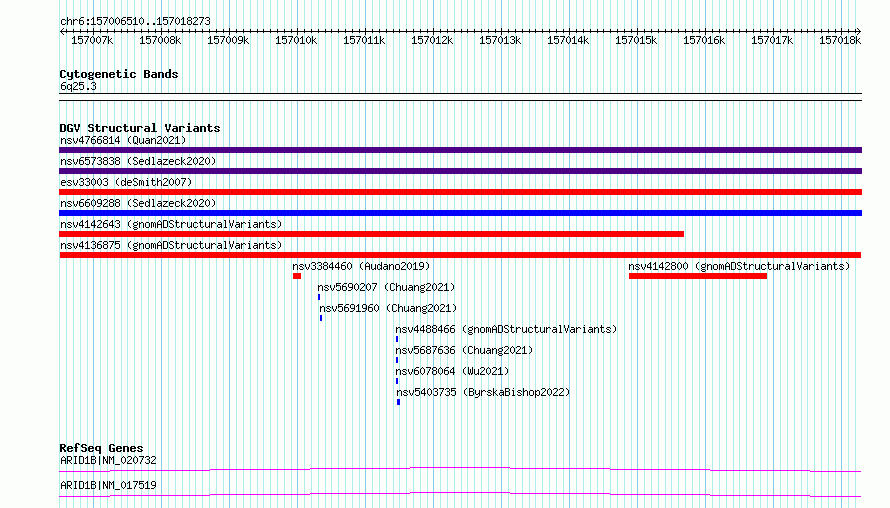Open the ARID1B|NM_017519 gene label
Image resolution: width=890 pixels, height=508 pixels.
click(108, 485)
